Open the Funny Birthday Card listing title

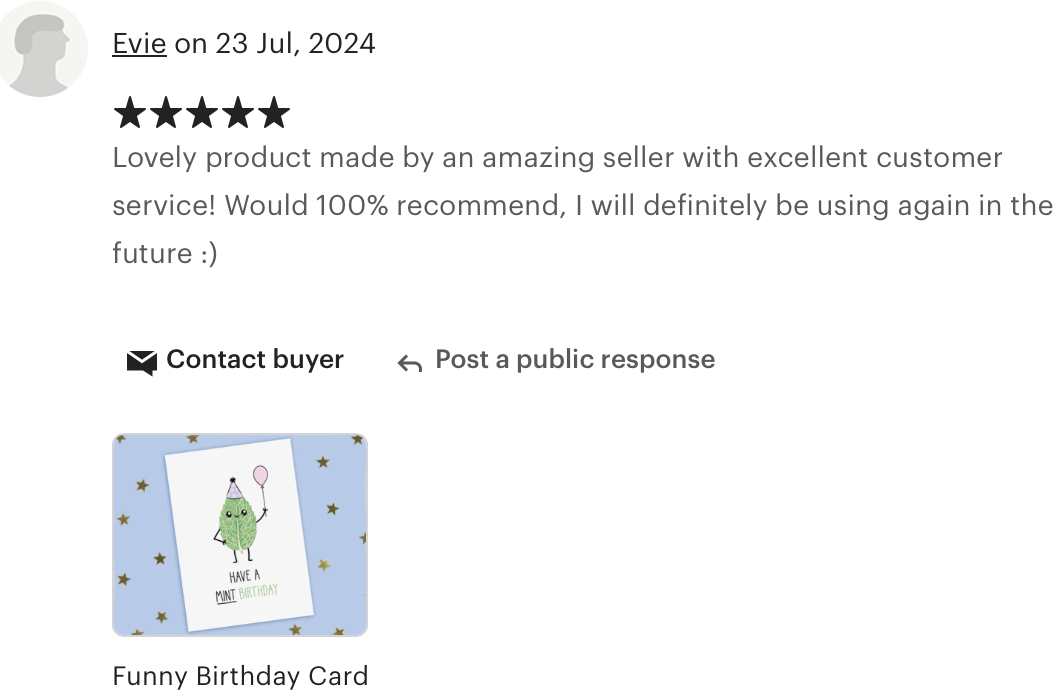[240, 676]
